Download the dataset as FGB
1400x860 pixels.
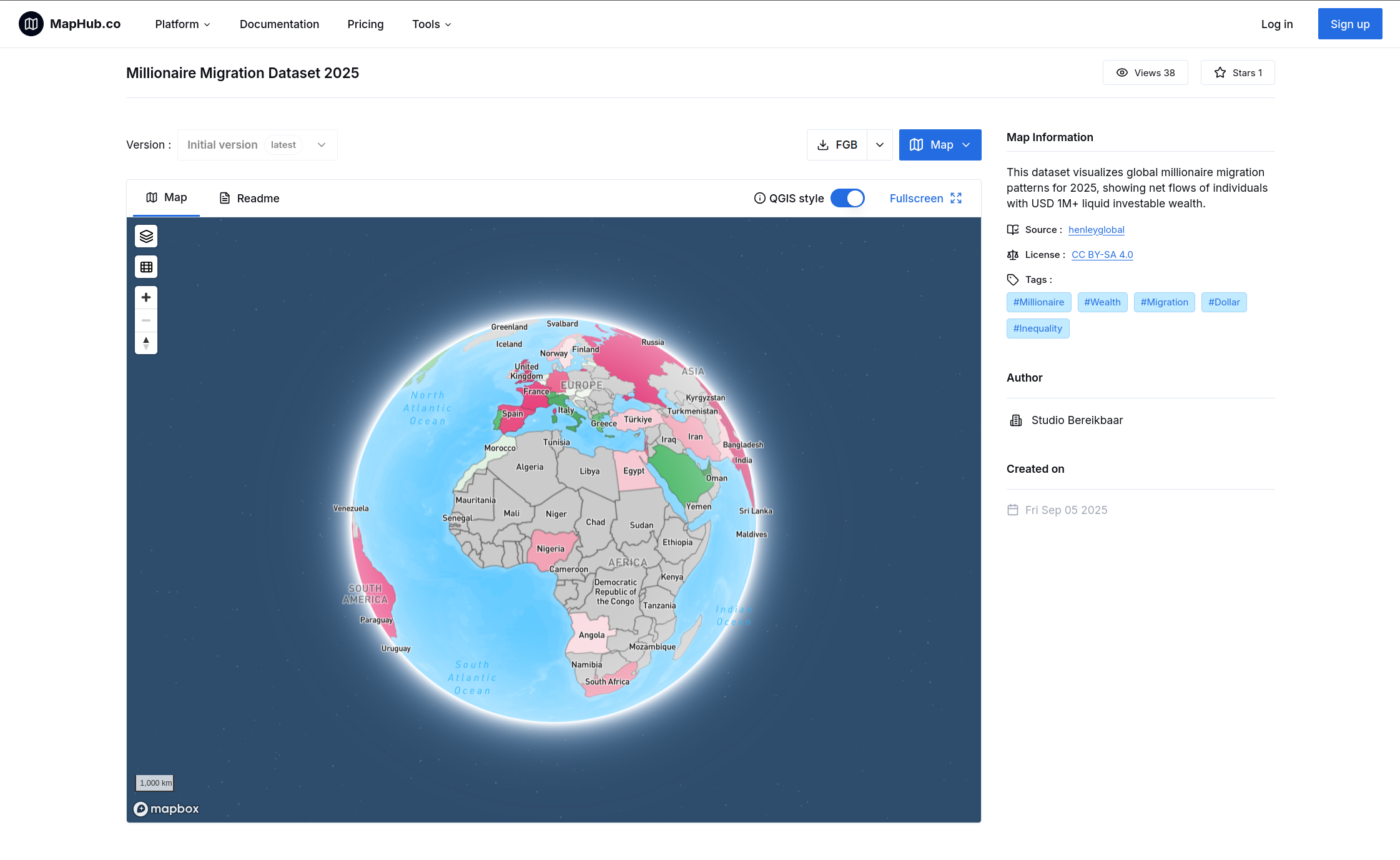[x=837, y=145]
